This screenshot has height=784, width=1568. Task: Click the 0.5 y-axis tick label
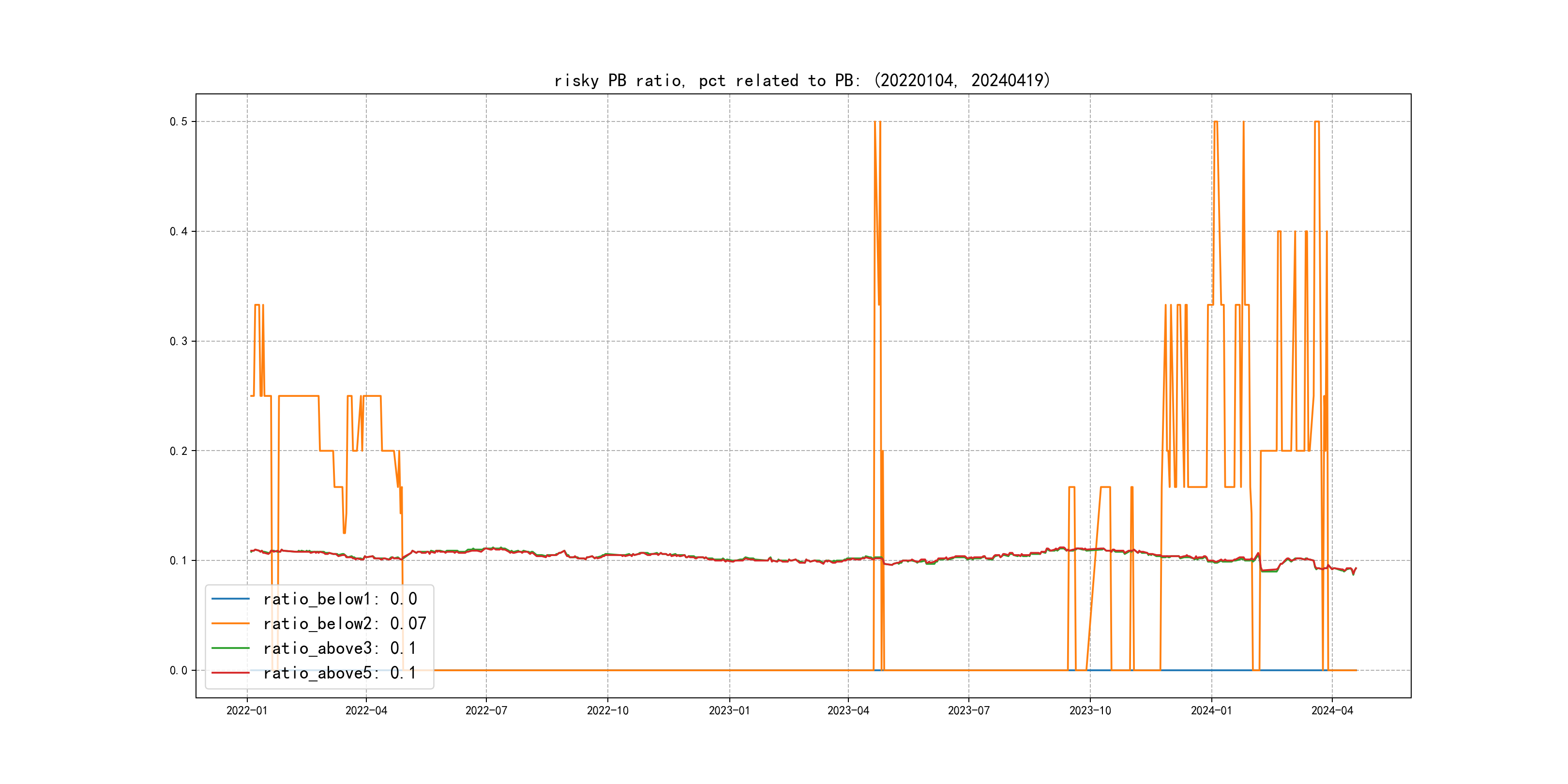[x=179, y=122]
